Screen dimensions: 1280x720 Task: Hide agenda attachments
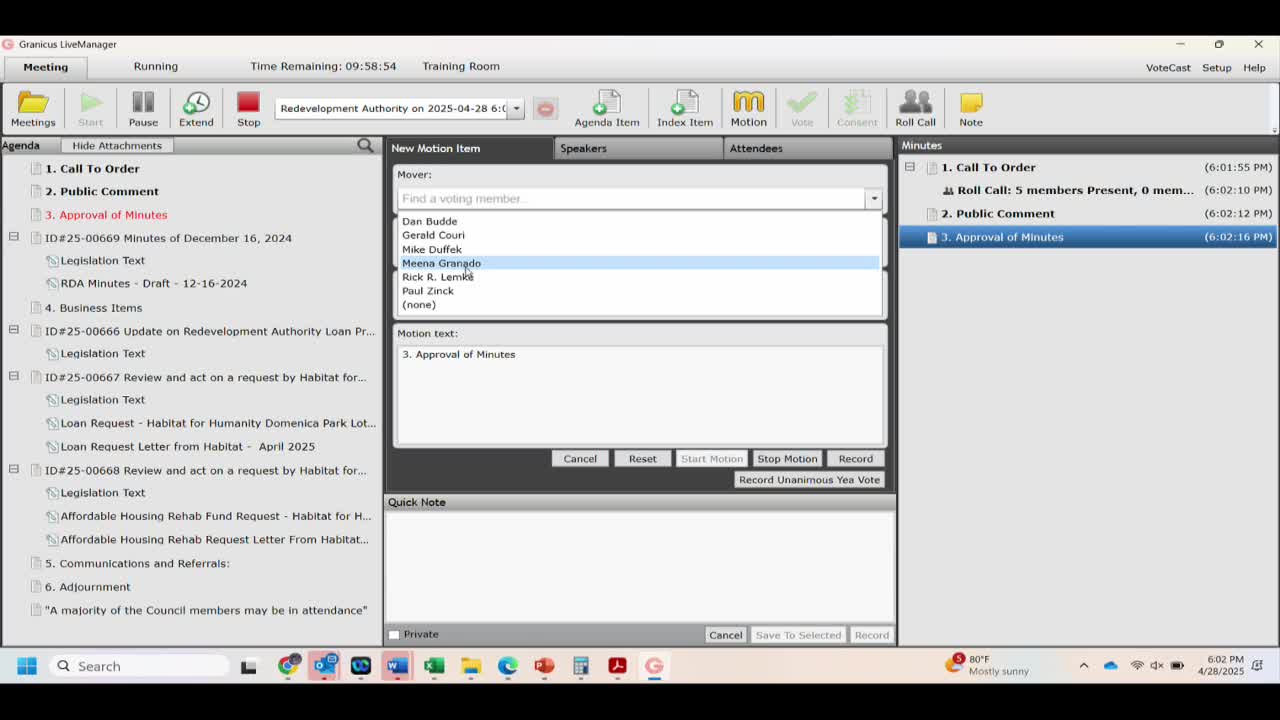117,146
